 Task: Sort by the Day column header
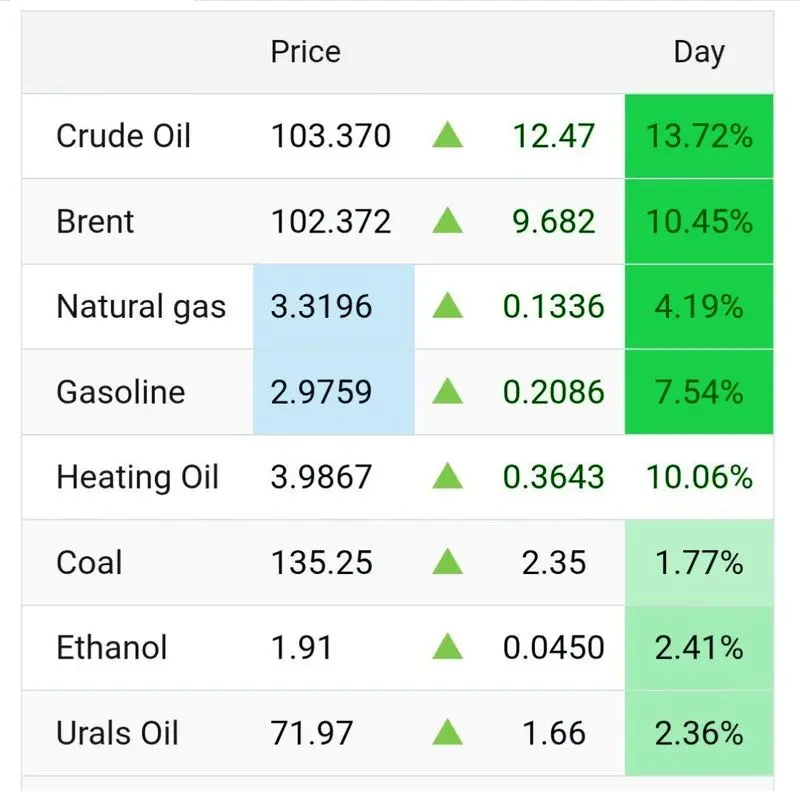(x=698, y=52)
